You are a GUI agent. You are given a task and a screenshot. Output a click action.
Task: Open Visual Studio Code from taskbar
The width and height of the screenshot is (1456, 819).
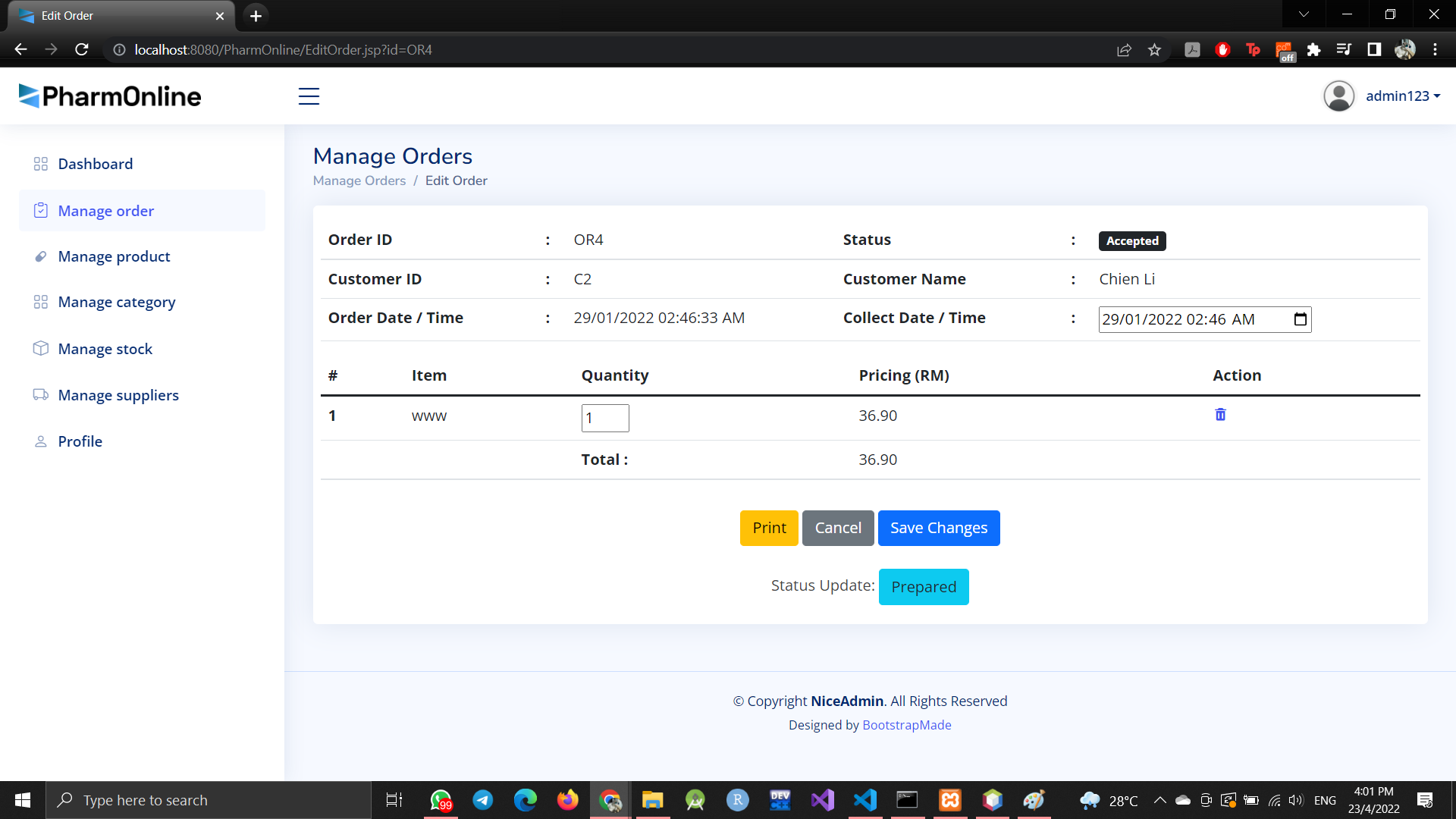[865, 800]
